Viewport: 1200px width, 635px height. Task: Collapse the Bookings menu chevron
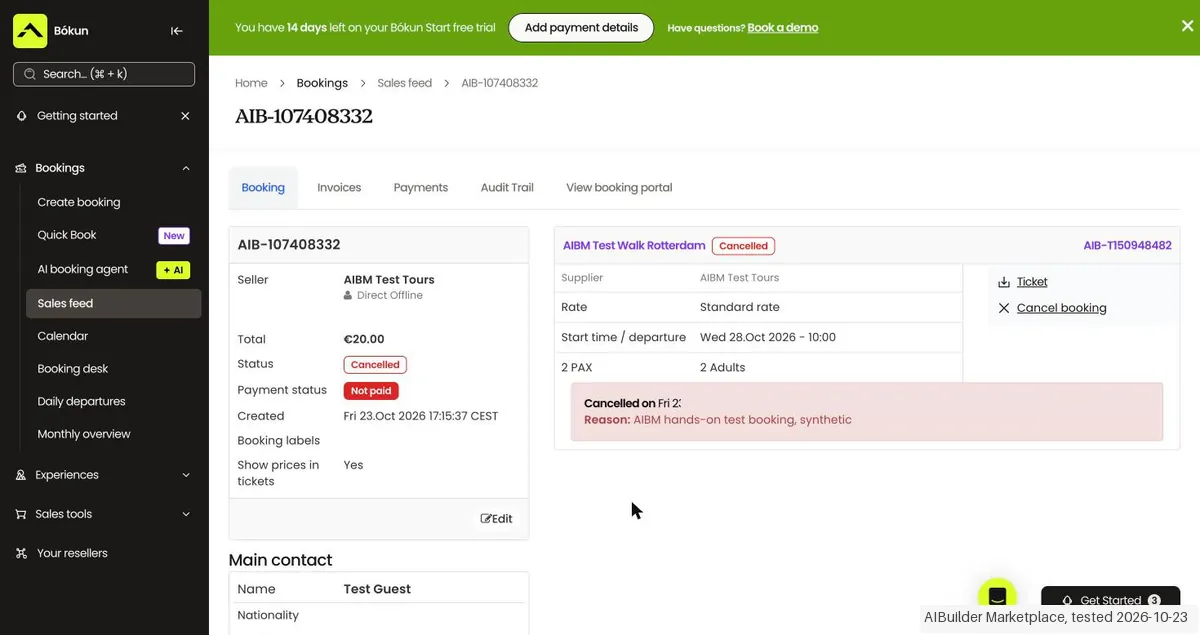click(186, 168)
